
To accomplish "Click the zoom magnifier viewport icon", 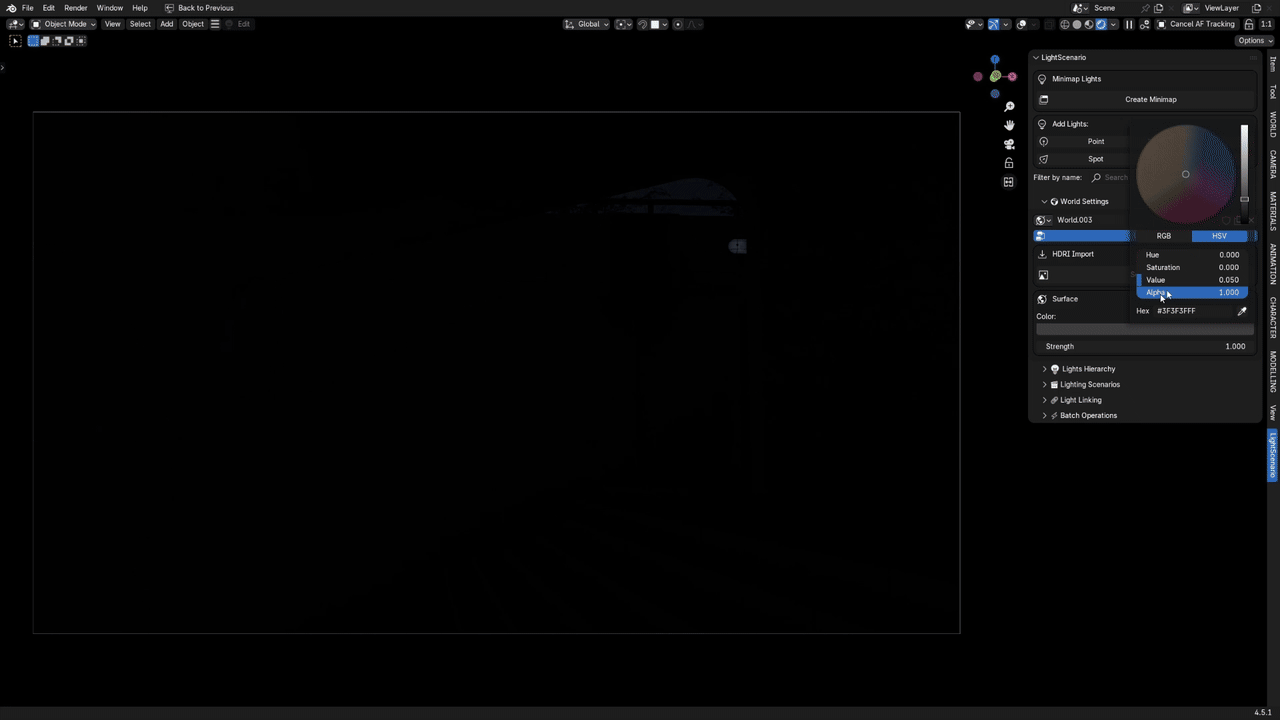I will pyautogui.click(x=1009, y=107).
